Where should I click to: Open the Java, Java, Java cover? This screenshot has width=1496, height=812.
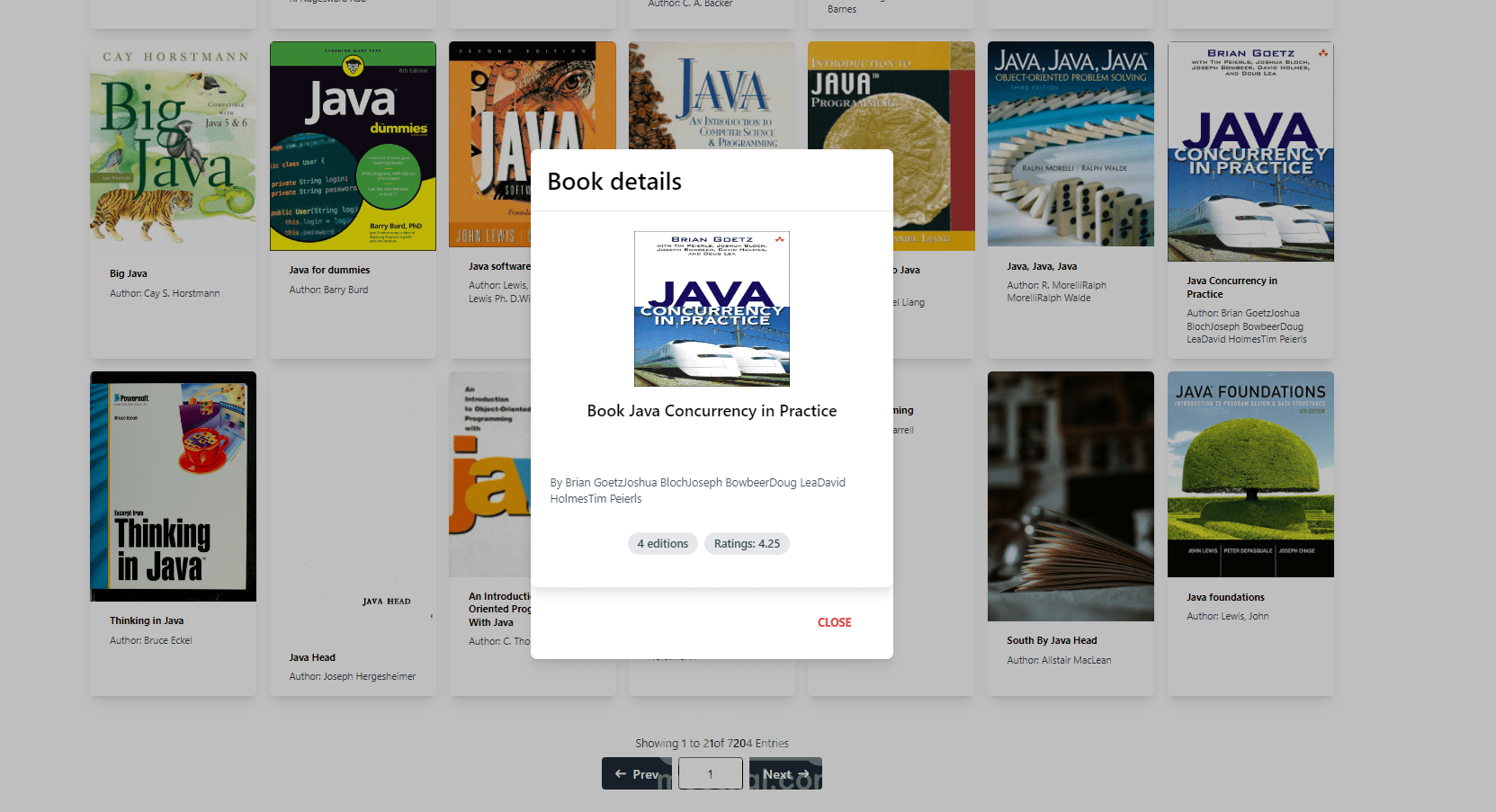tap(1070, 144)
